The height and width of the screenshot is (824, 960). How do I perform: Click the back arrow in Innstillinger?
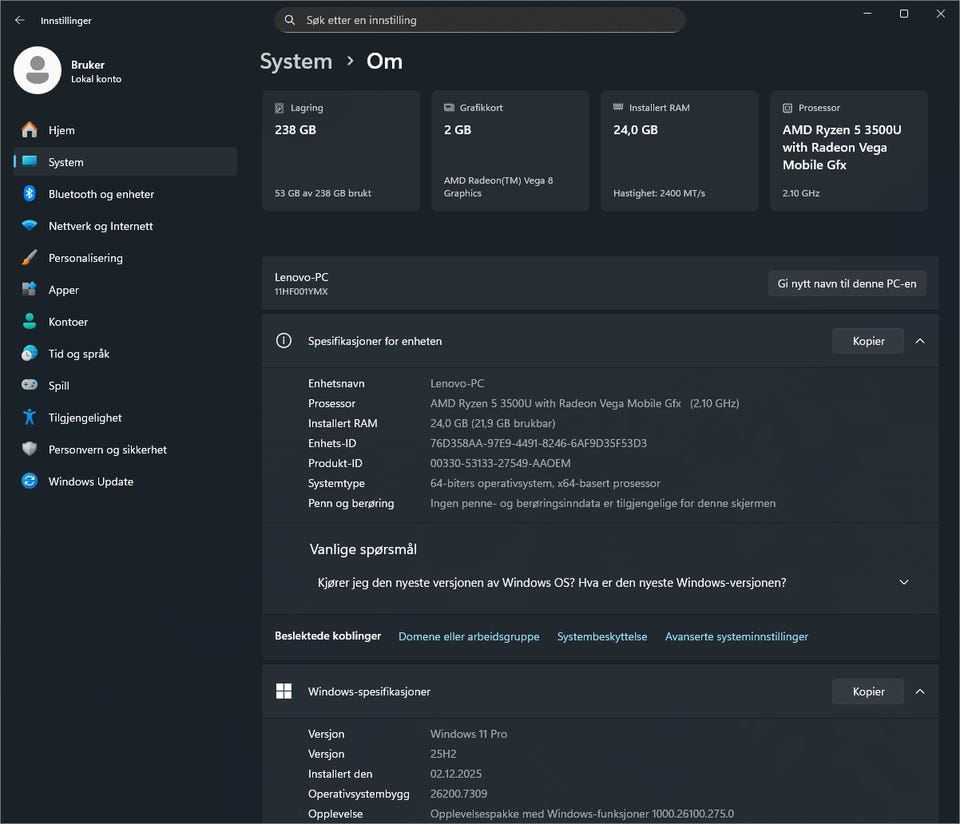[x=20, y=20]
